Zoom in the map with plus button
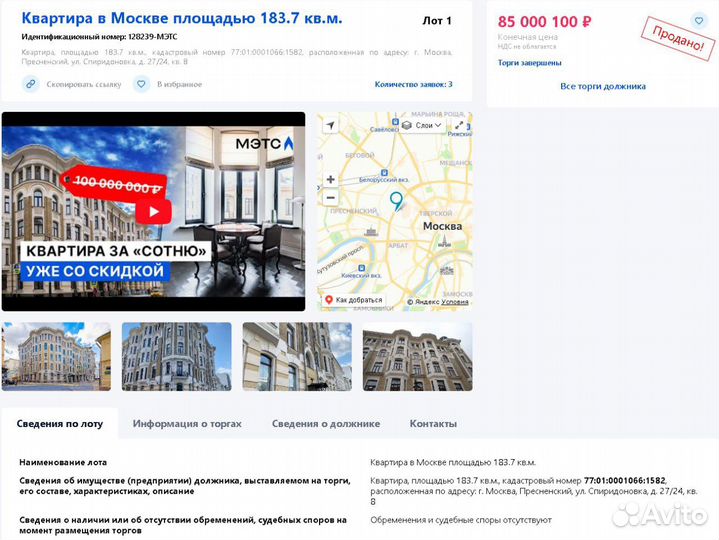Viewport: 719px width, 540px height. pos(331,179)
